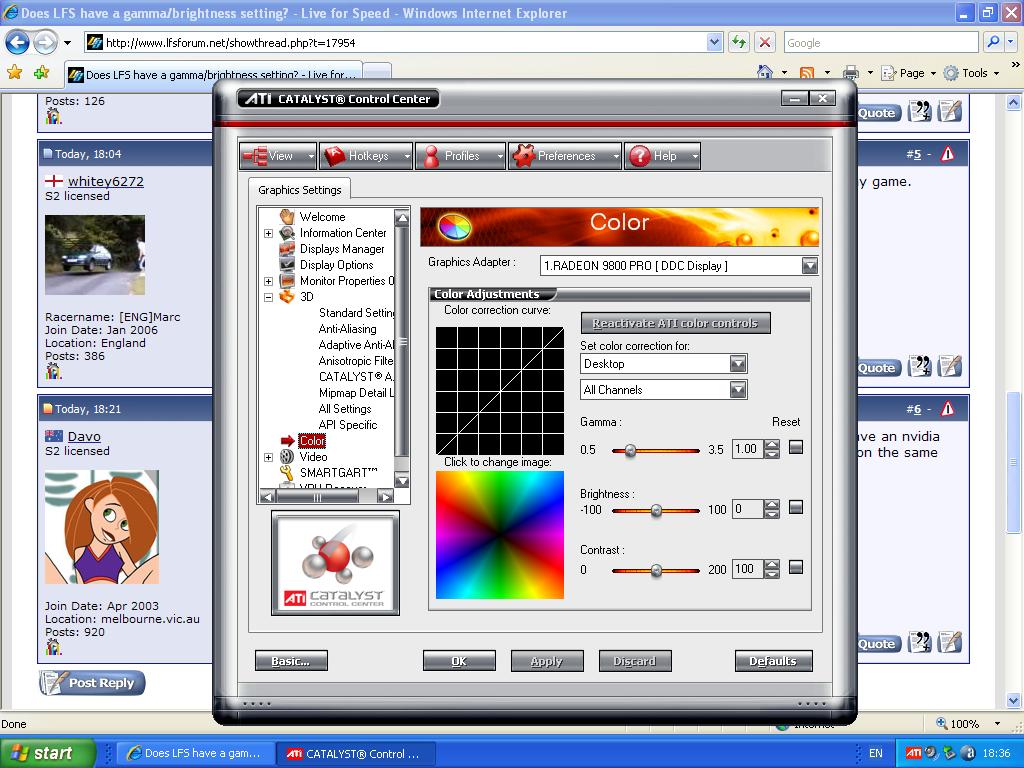Click the Gamma value field

[x=747, y=449]
